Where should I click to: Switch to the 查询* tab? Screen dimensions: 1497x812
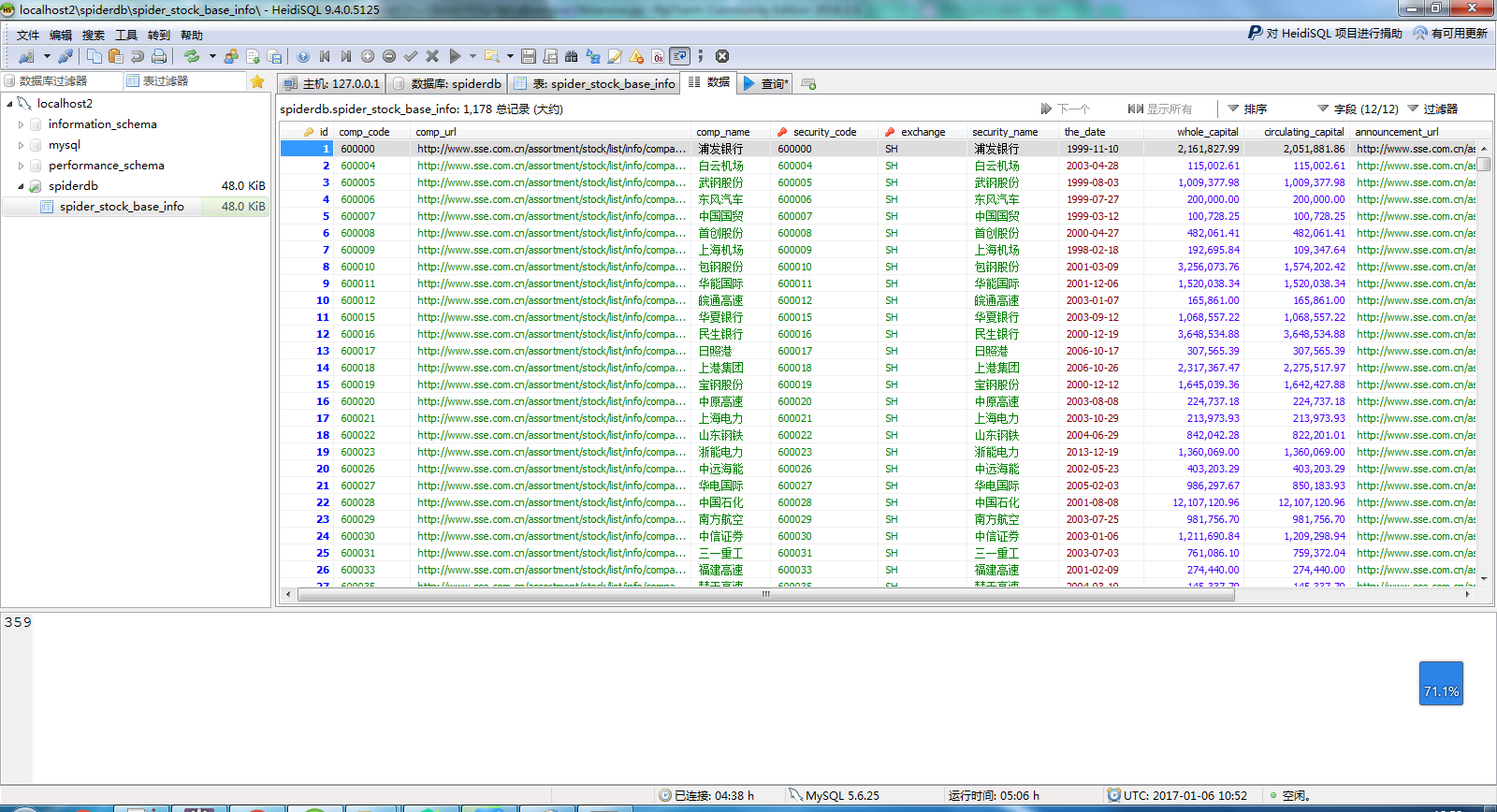coord(766,83)
